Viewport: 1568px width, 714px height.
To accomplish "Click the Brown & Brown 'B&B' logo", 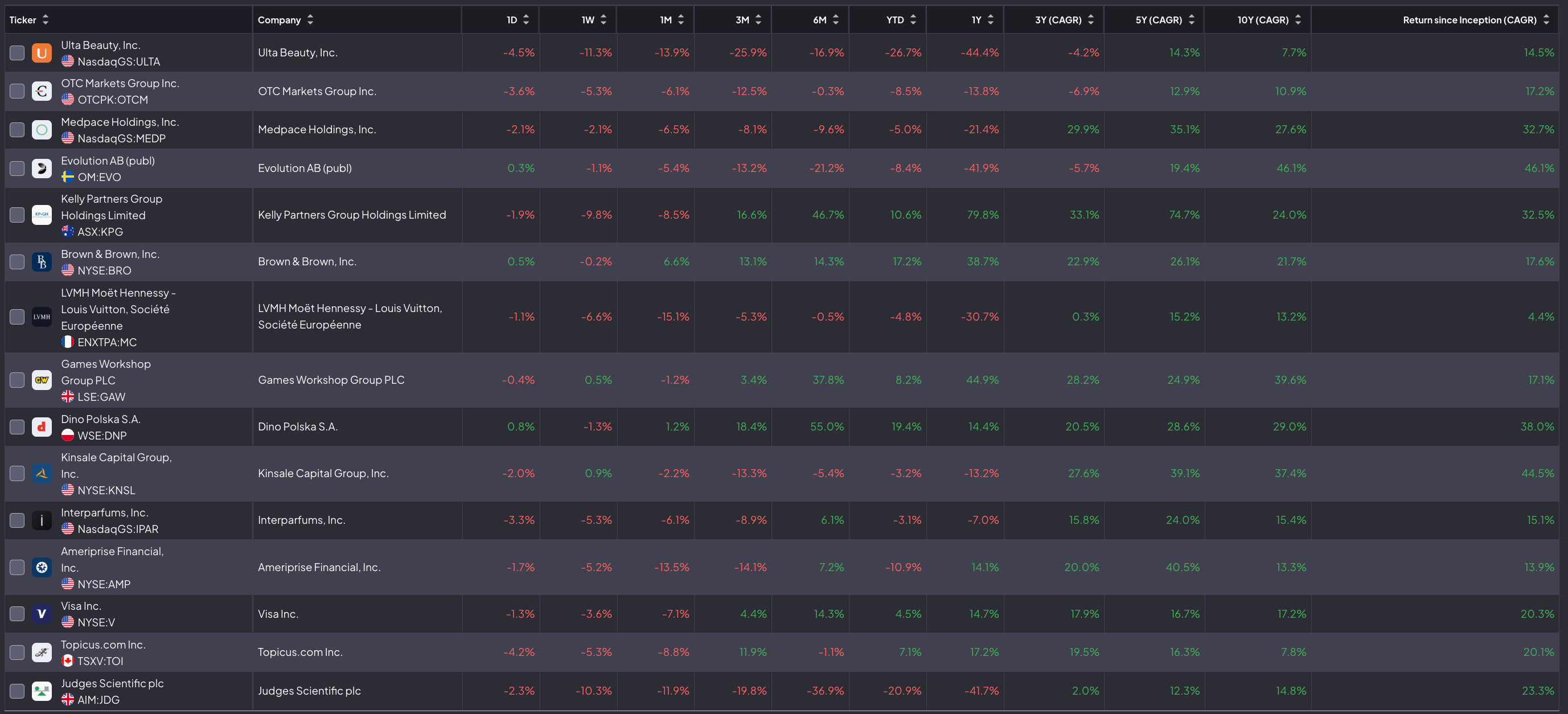I will [42, 262].
